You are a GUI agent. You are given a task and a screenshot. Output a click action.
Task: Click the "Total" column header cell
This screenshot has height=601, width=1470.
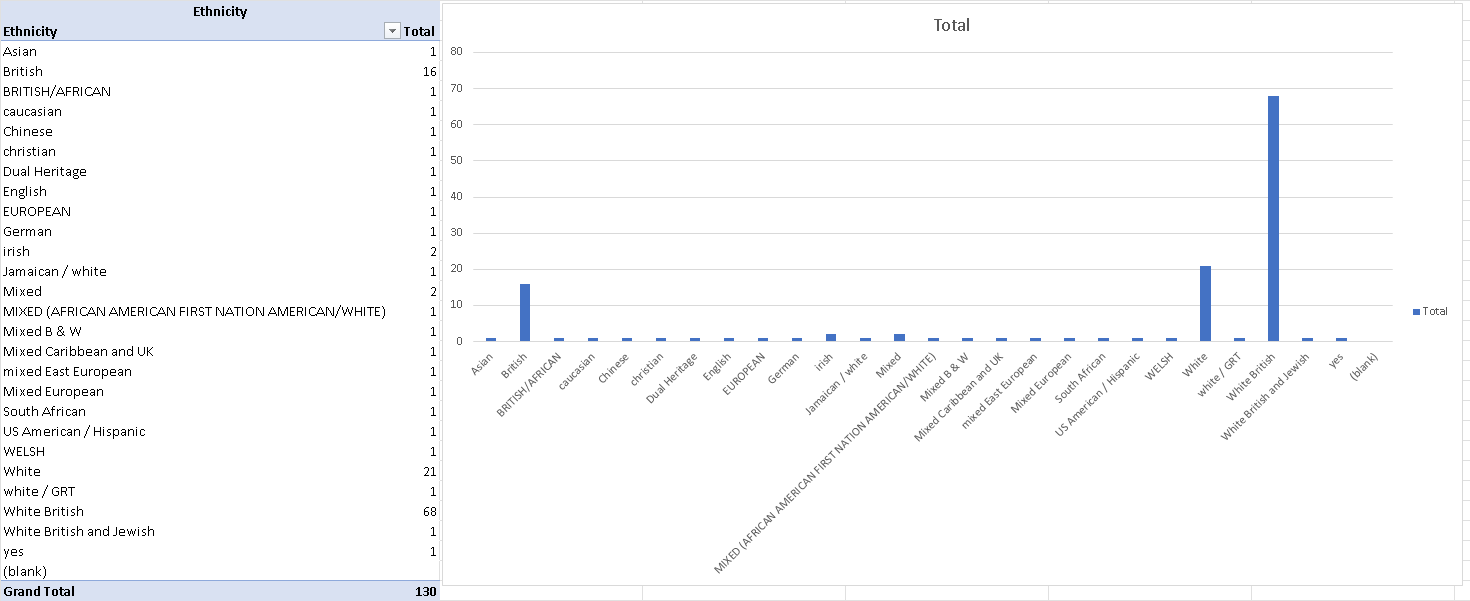(419, 32)
